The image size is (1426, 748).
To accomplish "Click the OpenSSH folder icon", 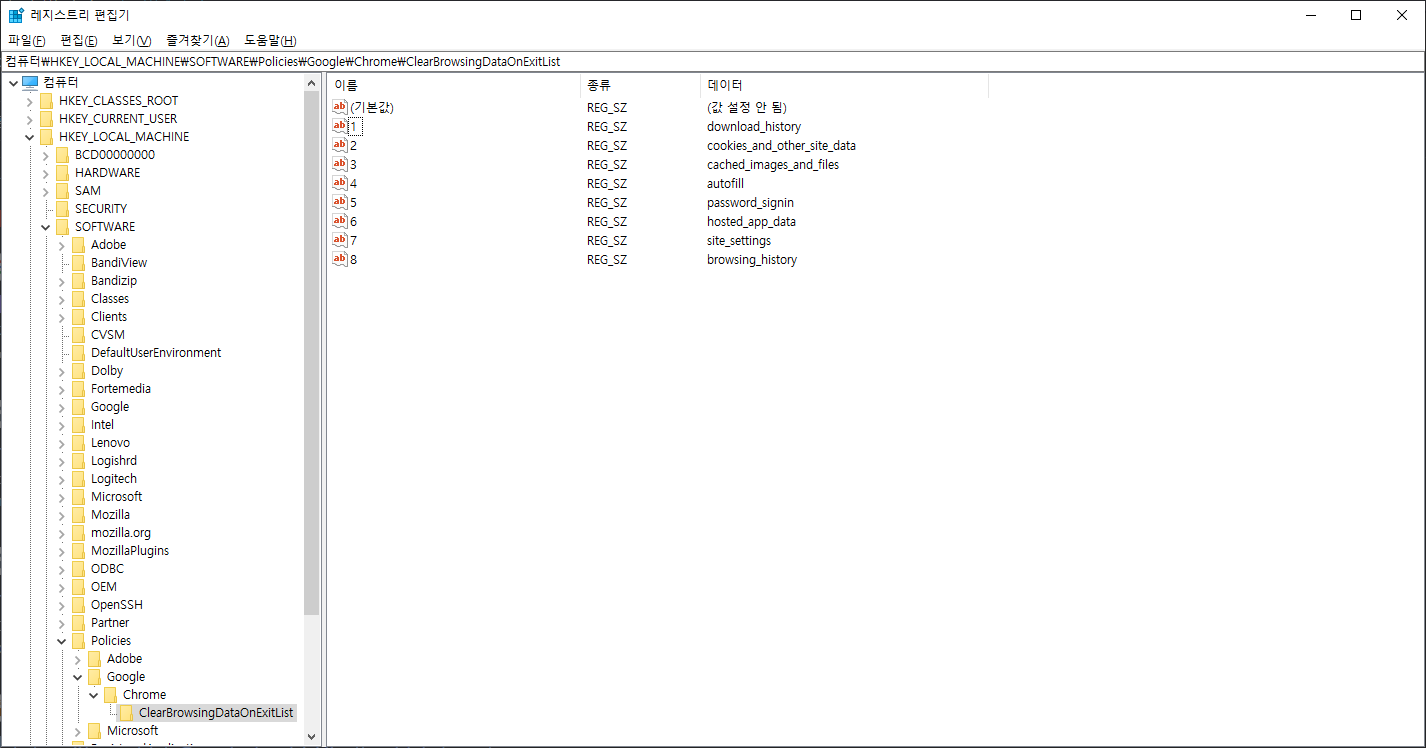I will click(x=78, y=604).
